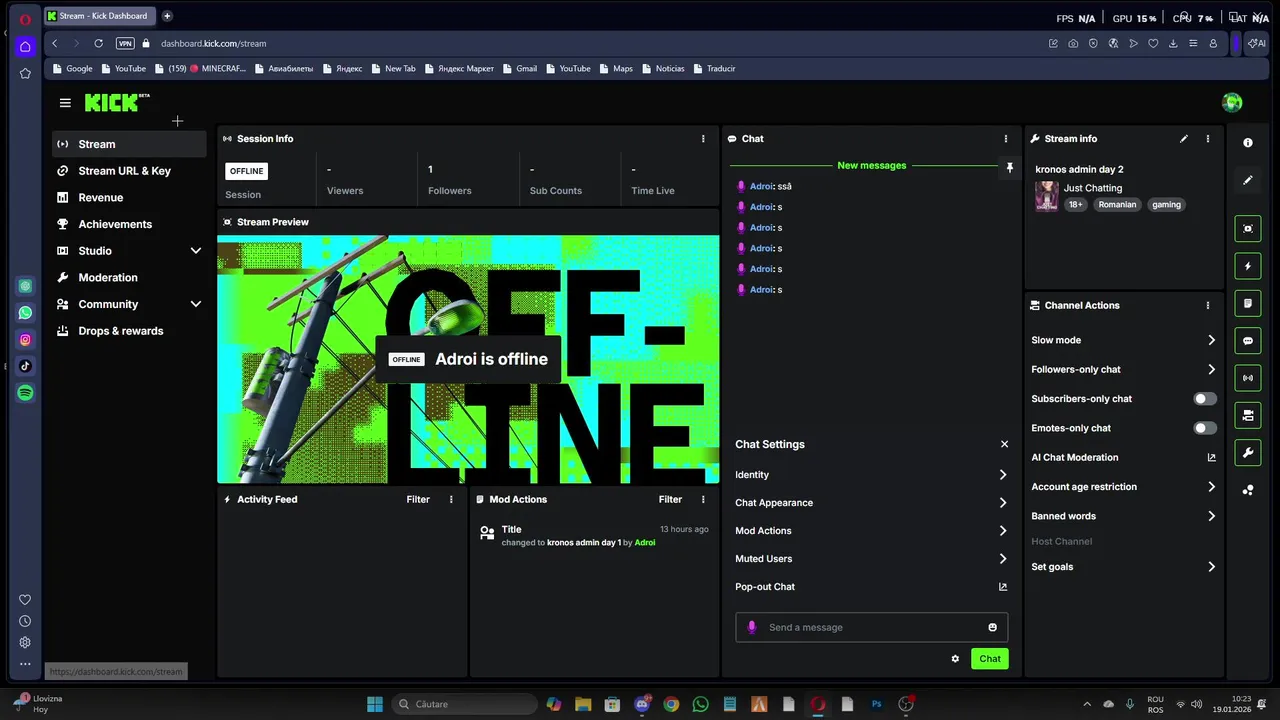Image resolution: width=1280 pixels, height=720 pixels.
Task: Open Banned words settings
Action: click(x=1123, y=516)
